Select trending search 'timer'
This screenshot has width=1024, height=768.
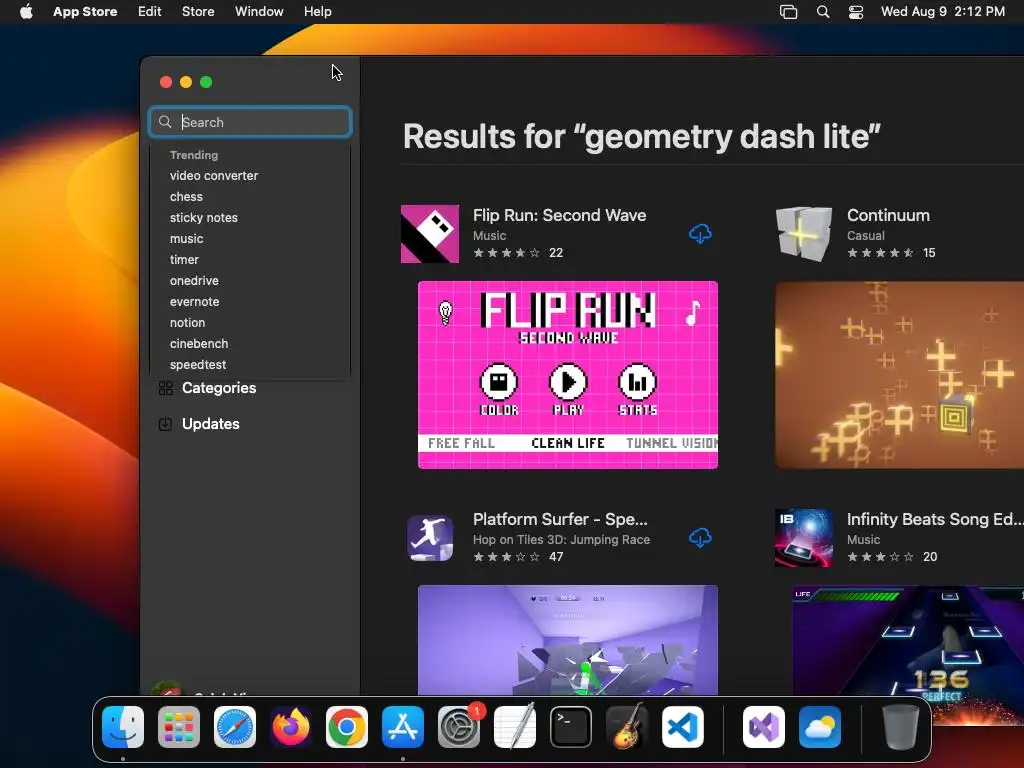click(x=184, y=260)
